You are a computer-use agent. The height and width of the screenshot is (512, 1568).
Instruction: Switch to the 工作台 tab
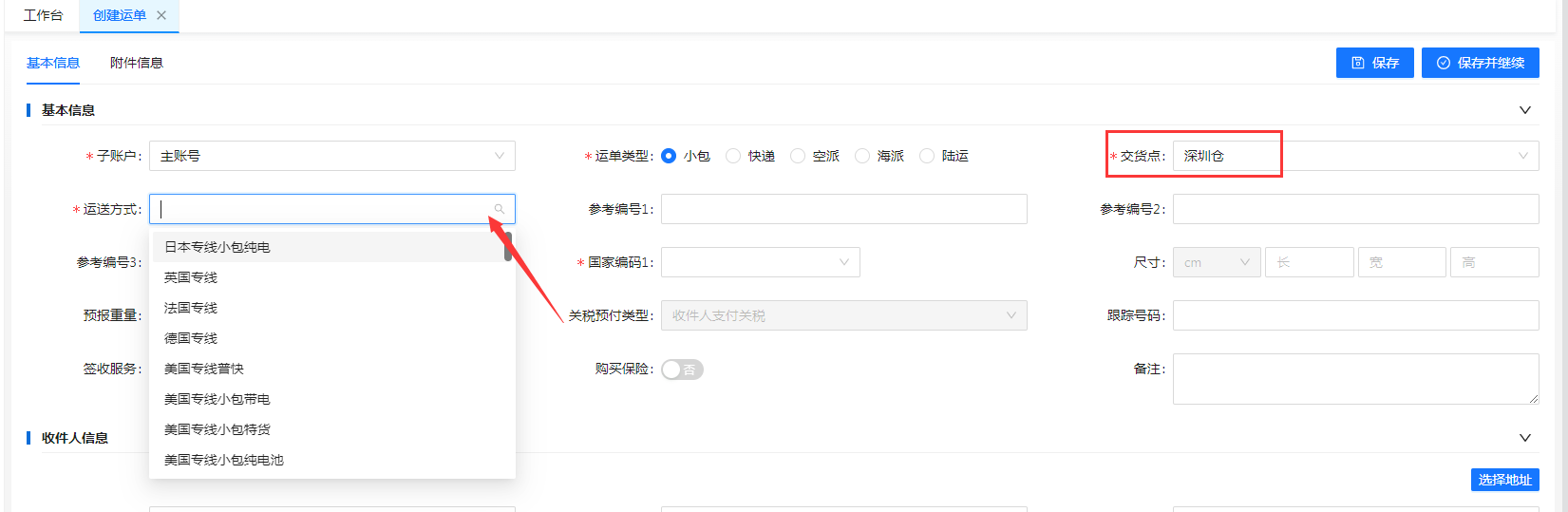[43, 15]
